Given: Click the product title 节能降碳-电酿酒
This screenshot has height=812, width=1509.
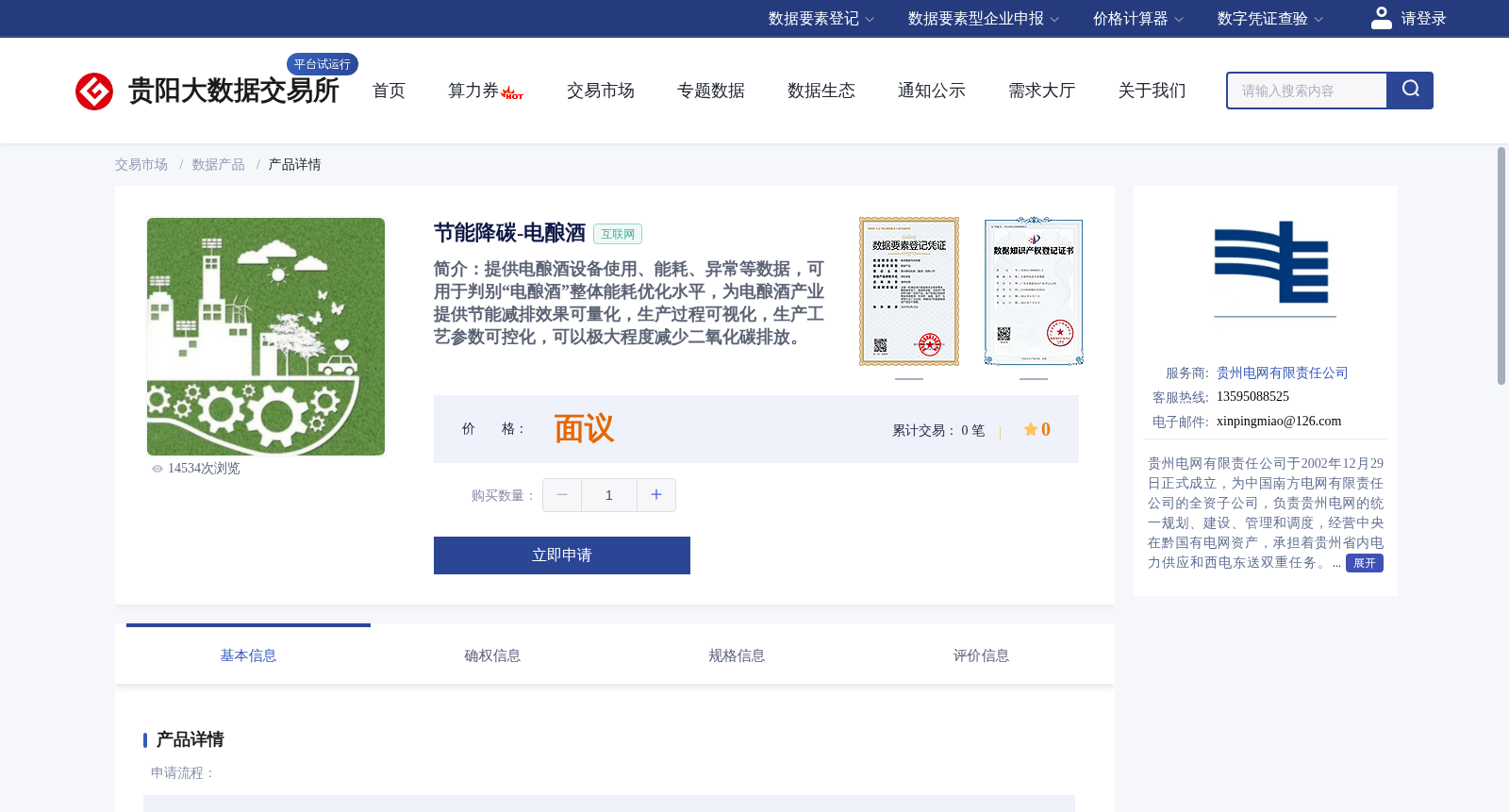Looking at the screenshot, I should [510, 233].
